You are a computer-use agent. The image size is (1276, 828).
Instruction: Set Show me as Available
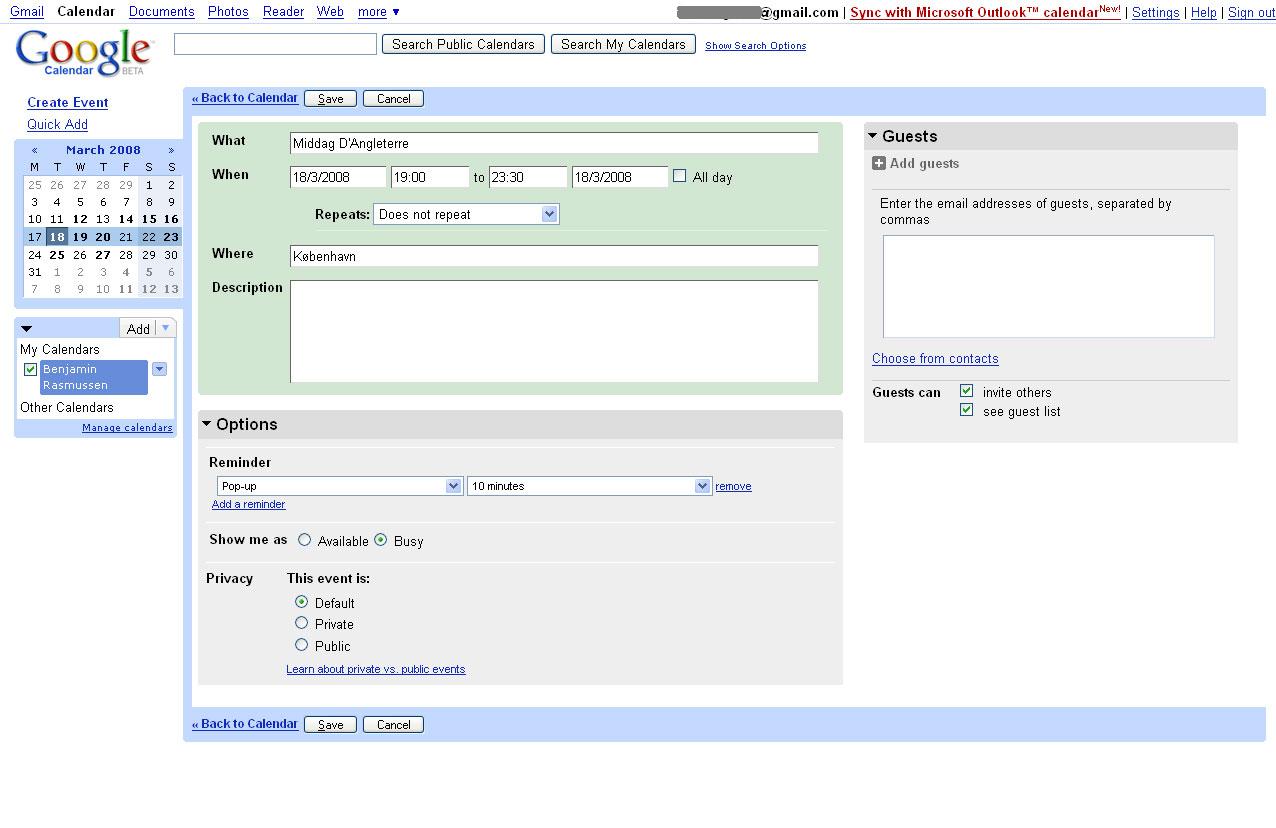304,540
